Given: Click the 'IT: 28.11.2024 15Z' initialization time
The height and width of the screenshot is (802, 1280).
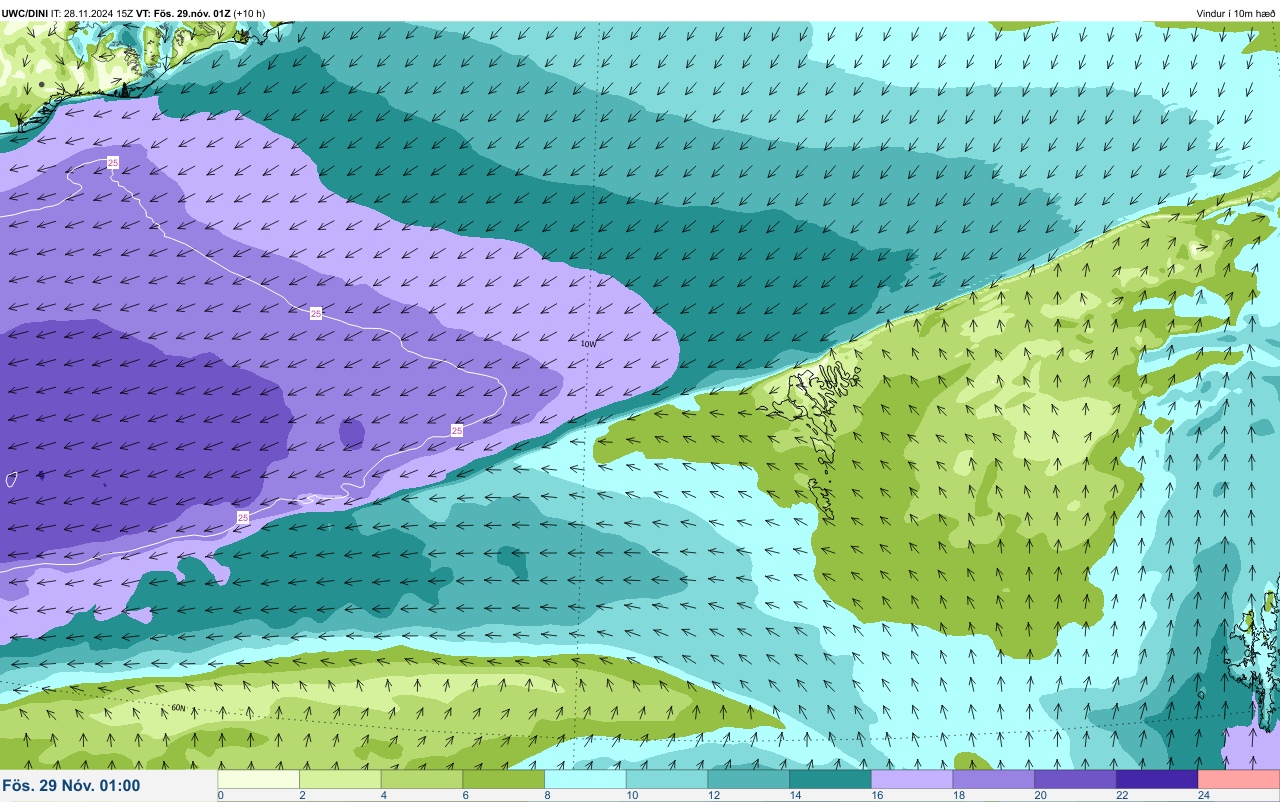Looking at the screenshot, I should [92, 13].
